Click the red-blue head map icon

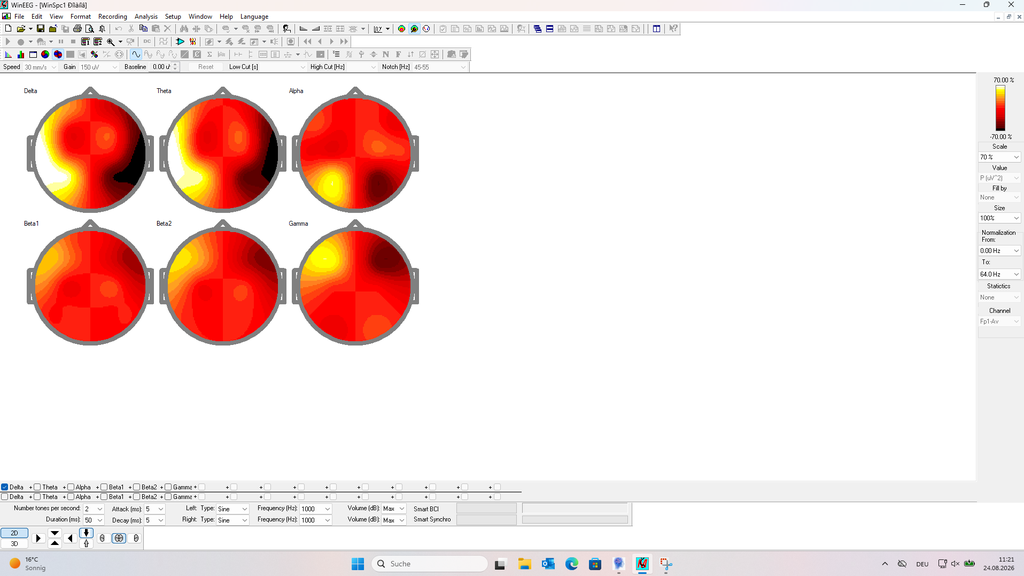coord(57,54)
